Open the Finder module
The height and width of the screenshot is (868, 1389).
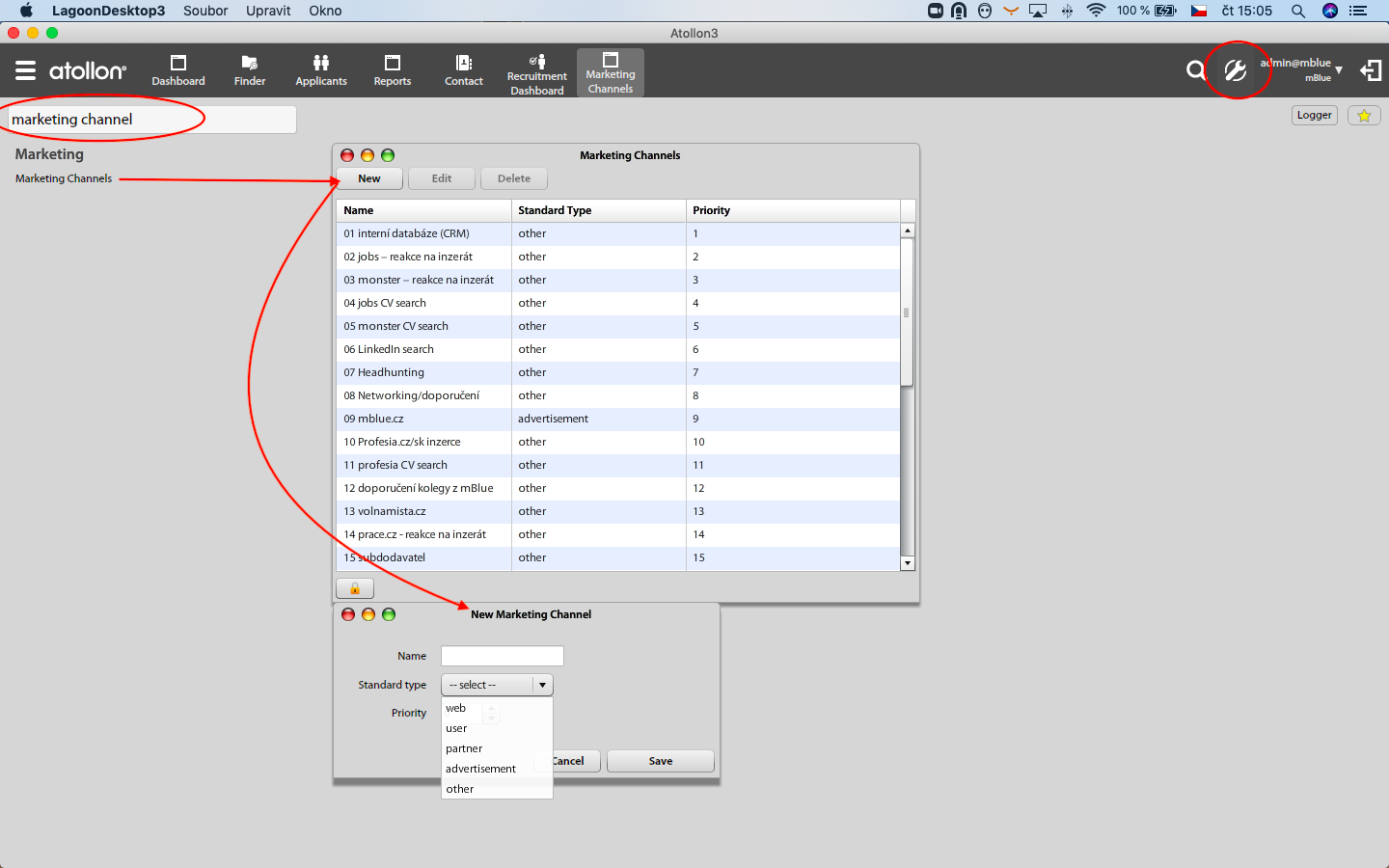click(x=250, y=71)
